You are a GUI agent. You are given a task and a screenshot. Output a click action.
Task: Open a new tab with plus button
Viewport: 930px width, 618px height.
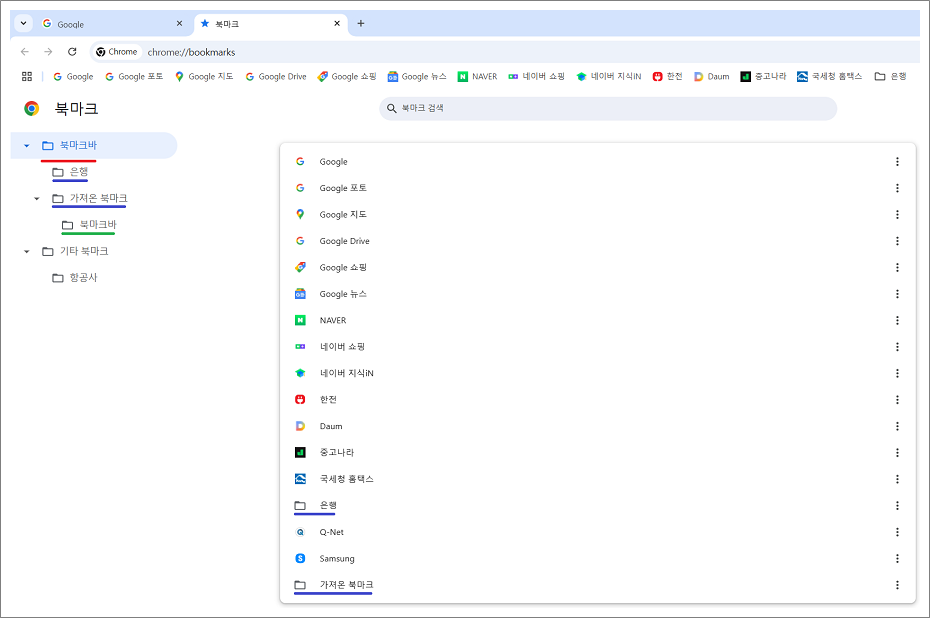click(x=361, y=24)
